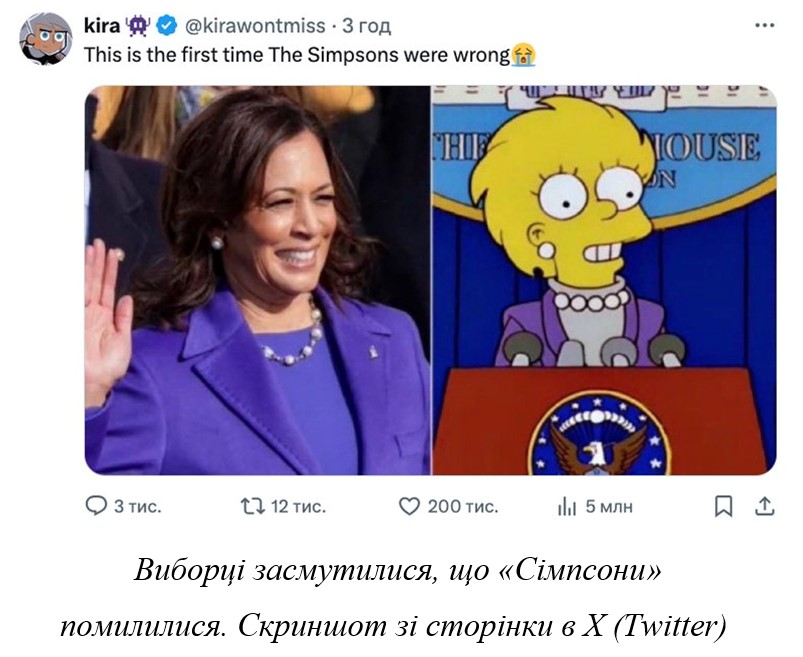Open the three-dot more options menu
Viewport: 803px width, 657px height.
pos(764,25)
